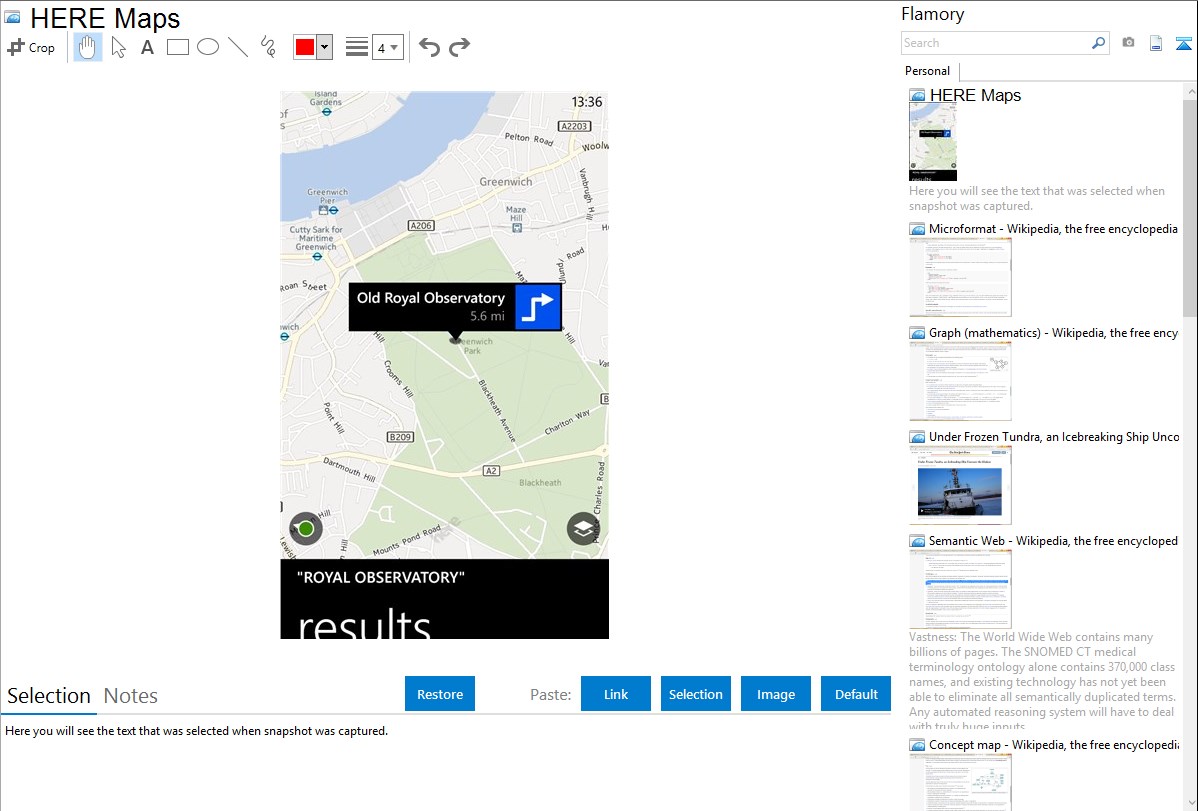Click the red color swatch
The image size is (1198, 811).
305,47
